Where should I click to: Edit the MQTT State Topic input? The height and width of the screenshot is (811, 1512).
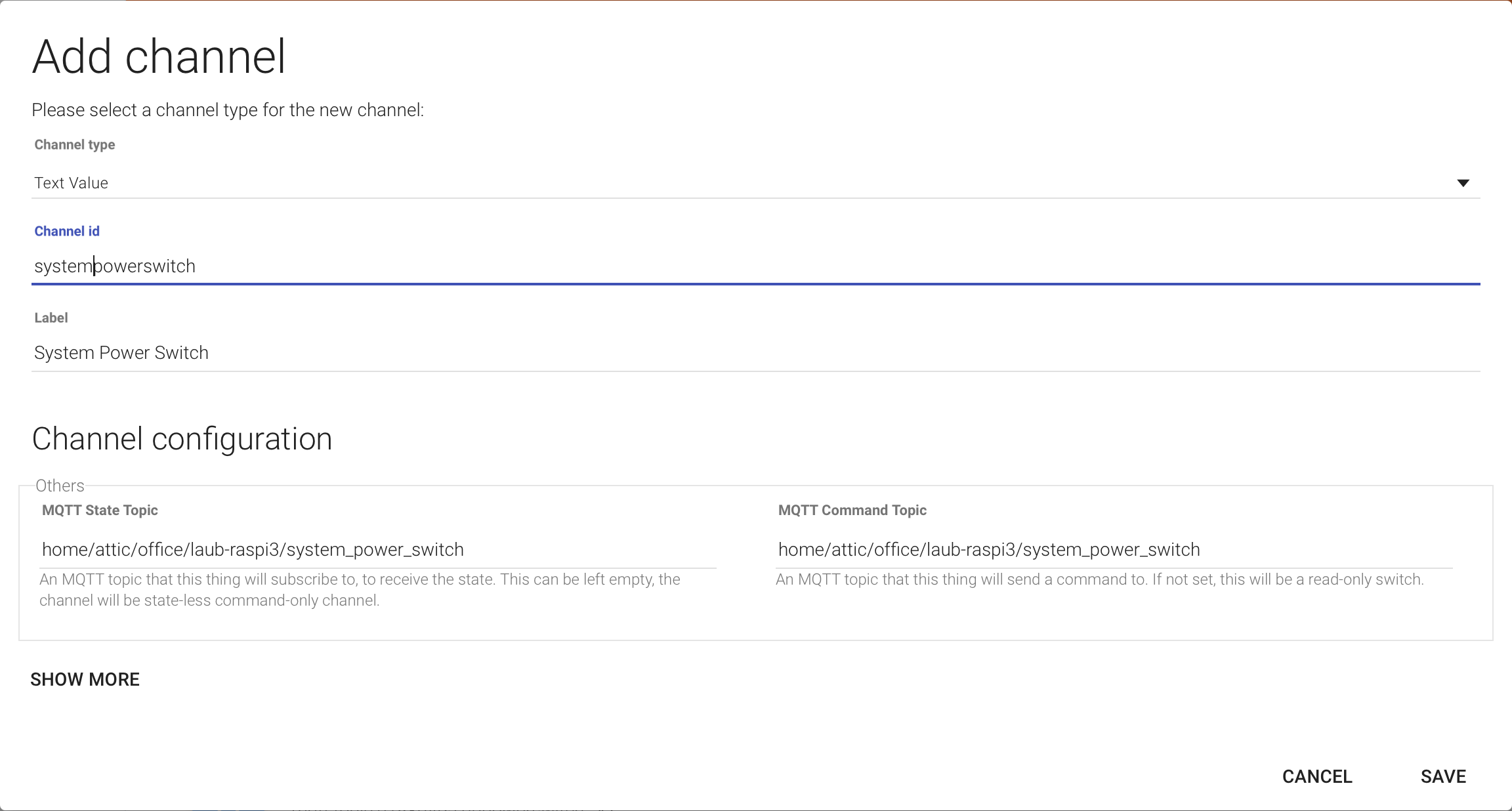[x=378, y=550]
